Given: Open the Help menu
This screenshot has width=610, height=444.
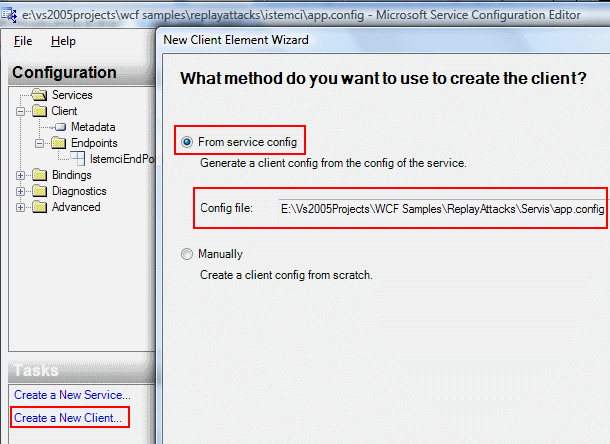Looking at the screenshot, I should 63,41.
